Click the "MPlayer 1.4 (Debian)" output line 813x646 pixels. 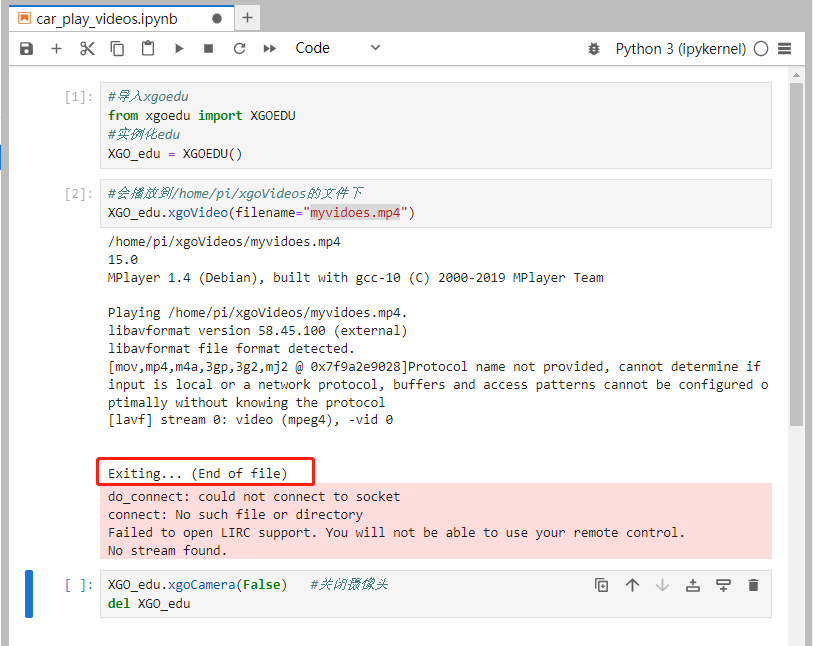(x=355, y=278)
